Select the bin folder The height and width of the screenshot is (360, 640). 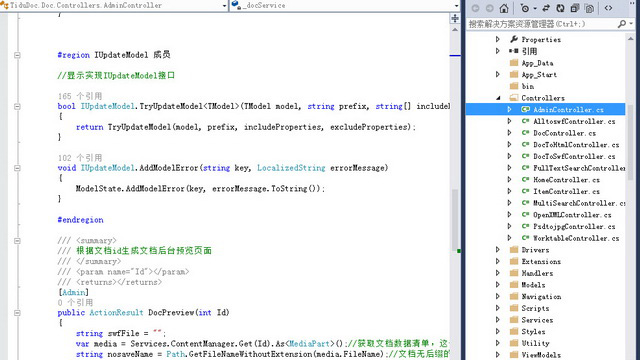pyautogui.click(x=527, y=86)
